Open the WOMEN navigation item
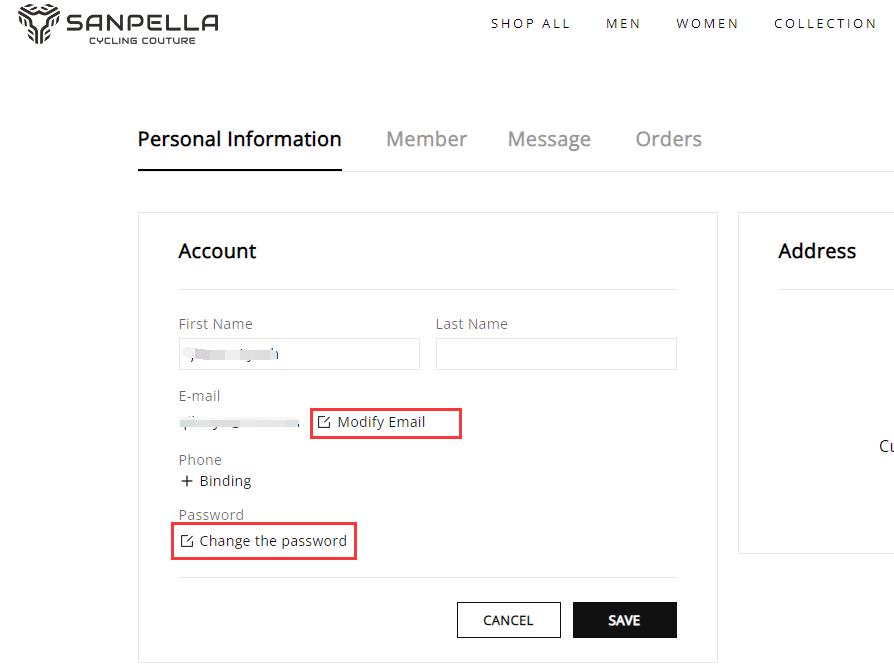894x668 pixels. tap(707, 24)
